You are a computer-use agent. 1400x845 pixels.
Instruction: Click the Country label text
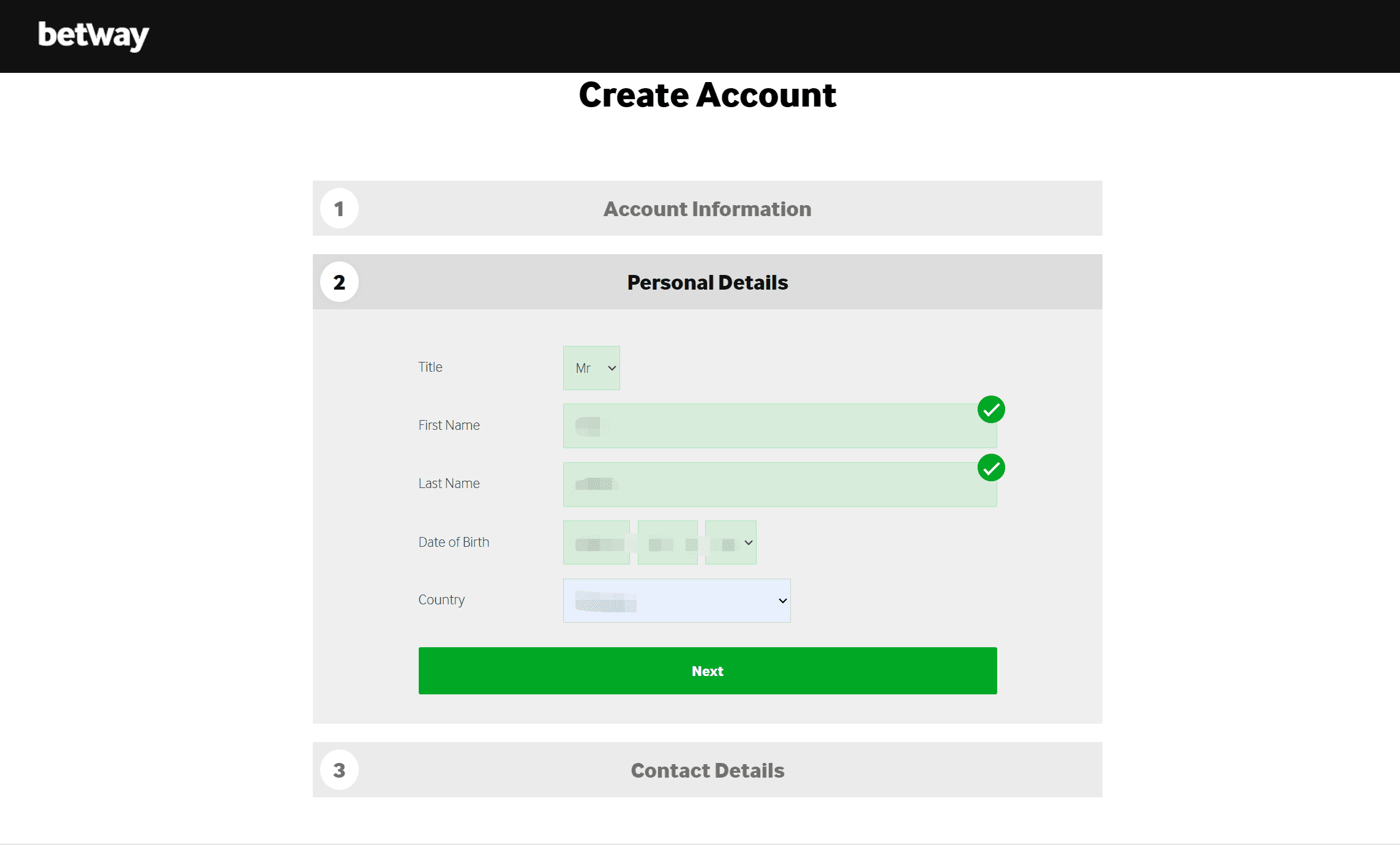(x=441, y=600)
